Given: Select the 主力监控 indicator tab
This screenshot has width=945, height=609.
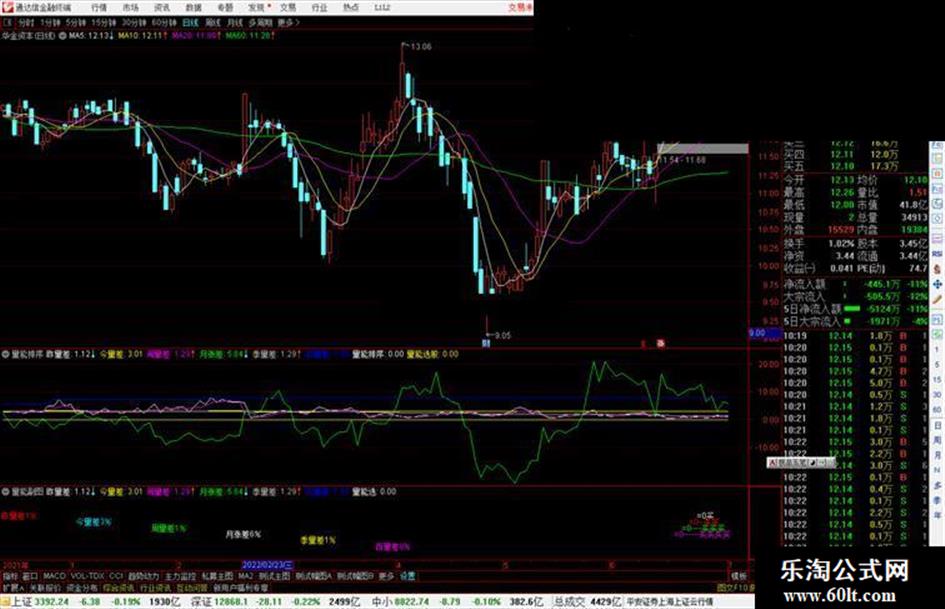Looking at the screenshot, I should [180, 576].
